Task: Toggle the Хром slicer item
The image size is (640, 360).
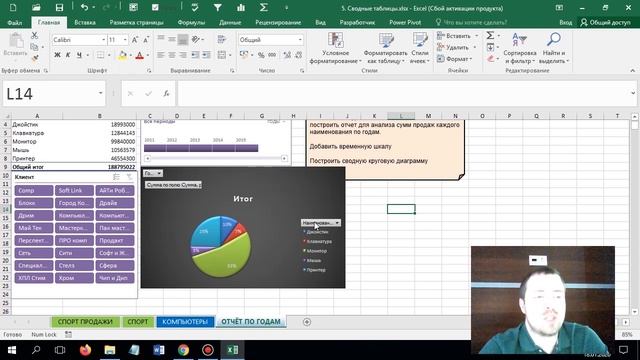Action: coord(74,278)
